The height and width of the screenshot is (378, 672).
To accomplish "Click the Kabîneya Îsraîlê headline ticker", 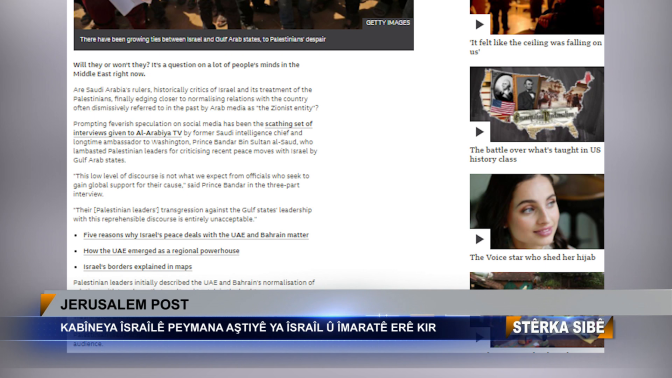I will (x=248, y=327).
